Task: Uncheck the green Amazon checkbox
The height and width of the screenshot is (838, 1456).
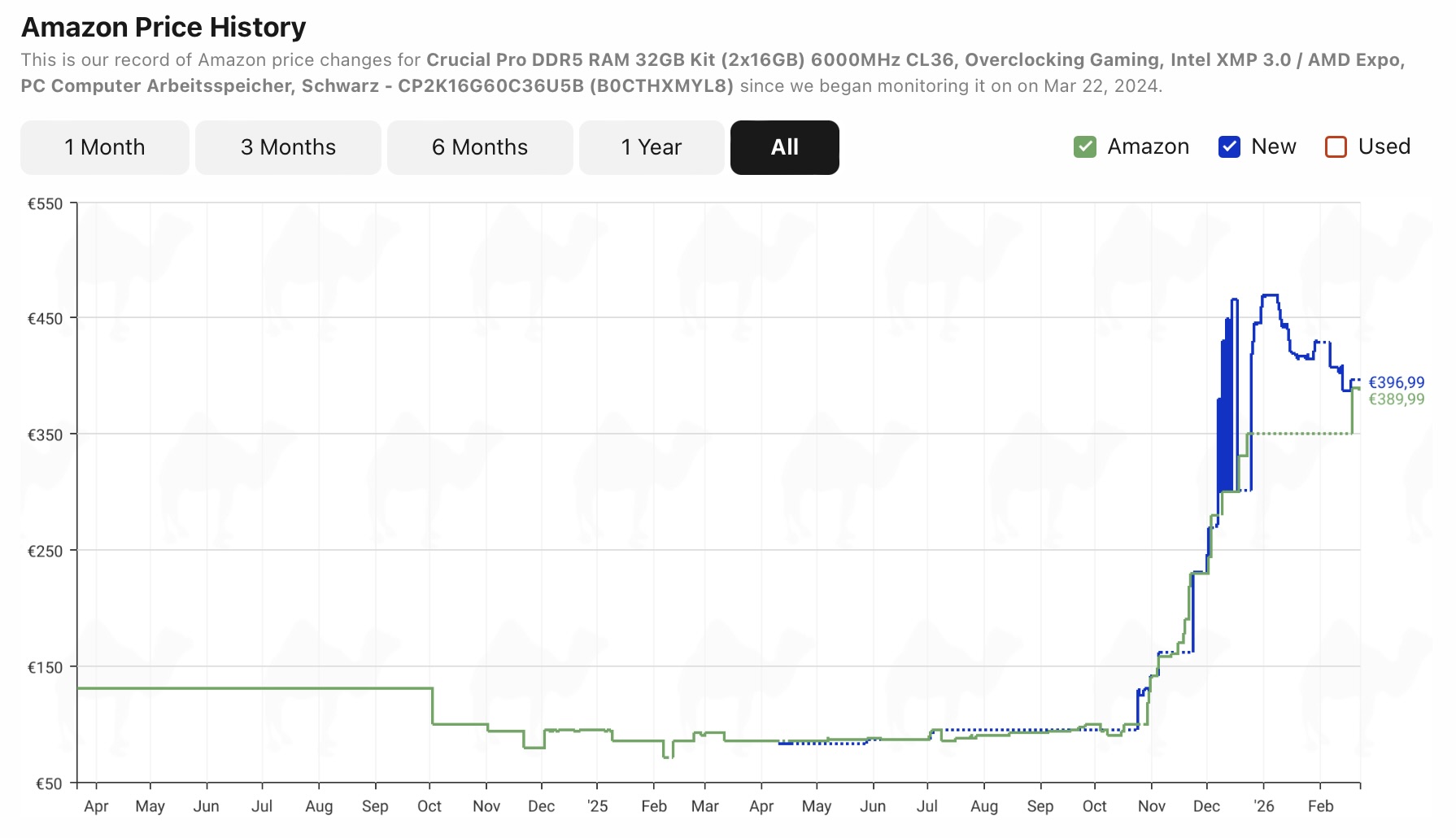Action: click(1084, 147)
